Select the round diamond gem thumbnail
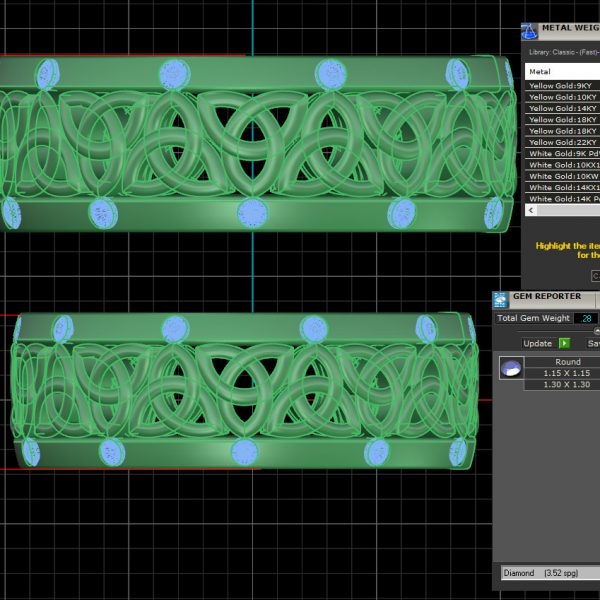Viewport: 600px width, 600px height. click(x=509, y=369)
